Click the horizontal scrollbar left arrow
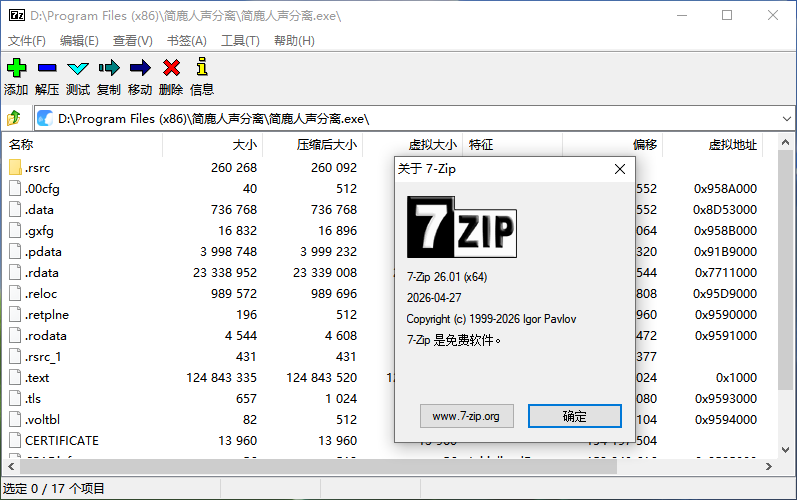The image size is (797, 500). 11,466
